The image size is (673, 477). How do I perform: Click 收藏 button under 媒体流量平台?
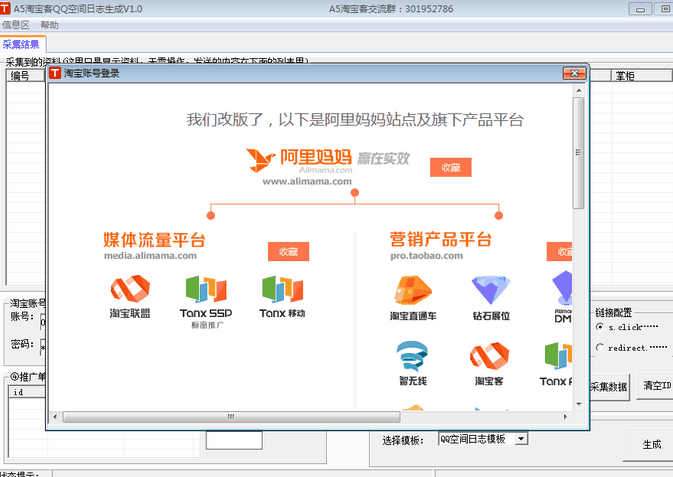tap(288, 252)
